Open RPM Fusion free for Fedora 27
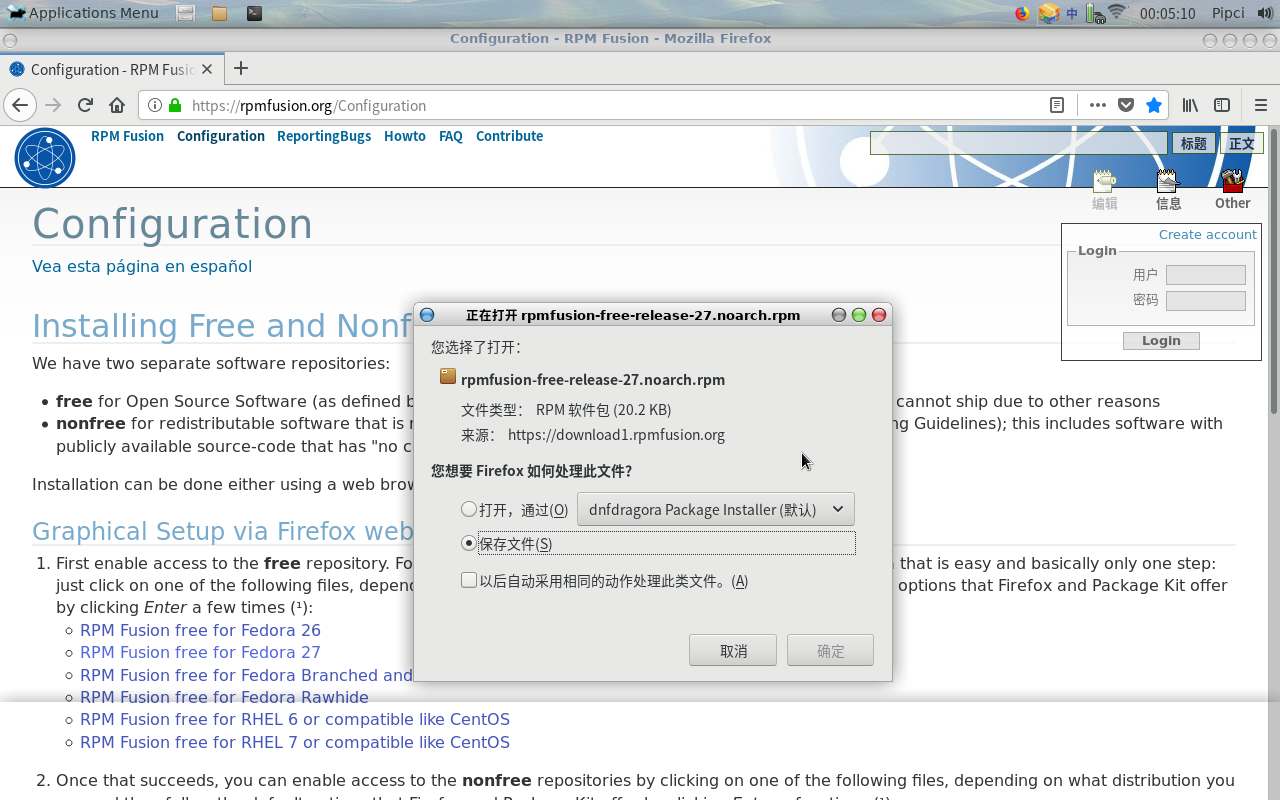The height and width of the screenshot is (800, 1280). (200, 652)
